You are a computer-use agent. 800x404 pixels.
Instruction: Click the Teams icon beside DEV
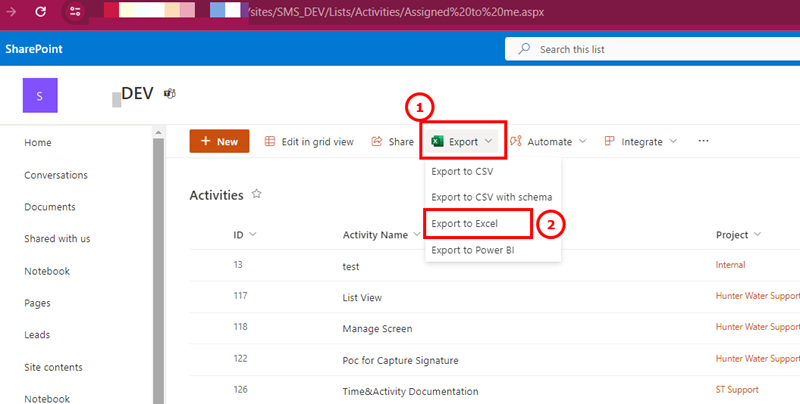coord(170,94)
